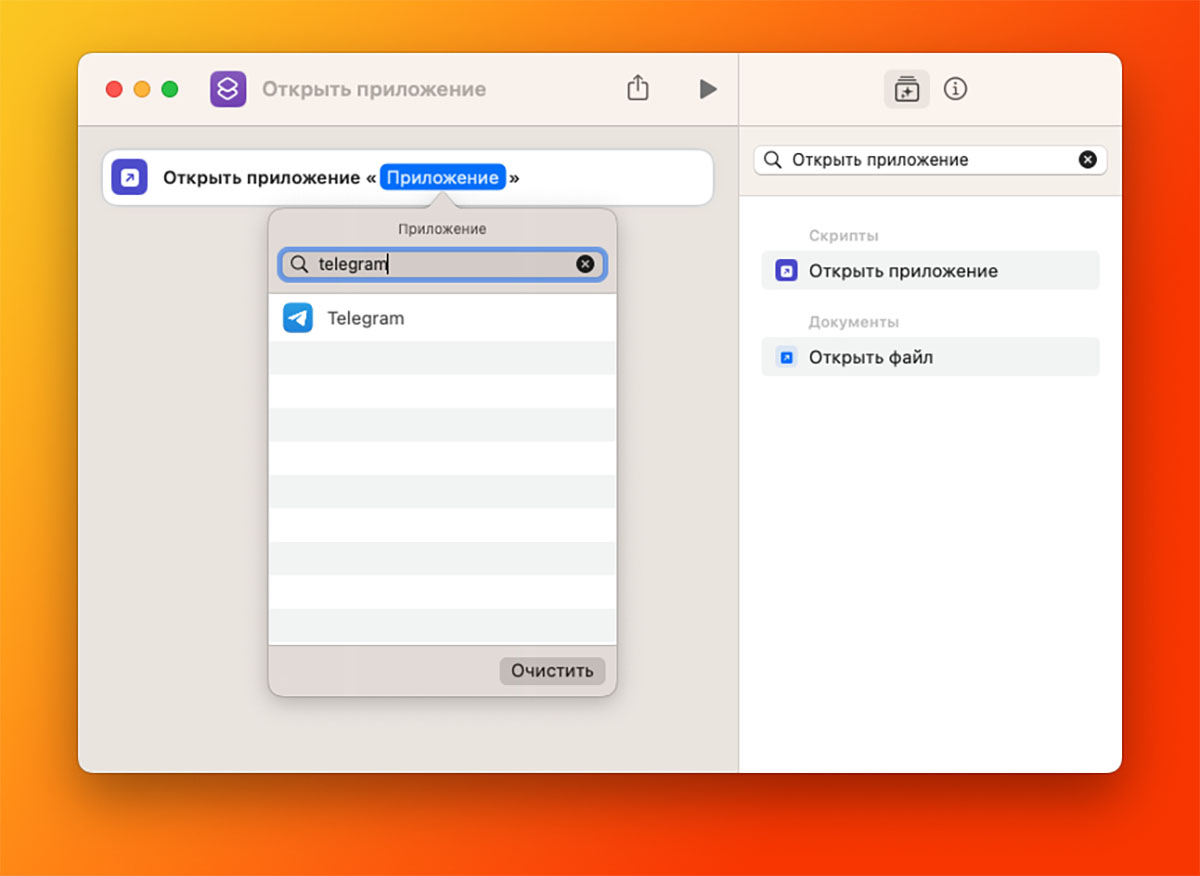Open shortcut details via the info tab
Image resolution: width=1200 pixels, height=876 pixels.
[955, 89]
